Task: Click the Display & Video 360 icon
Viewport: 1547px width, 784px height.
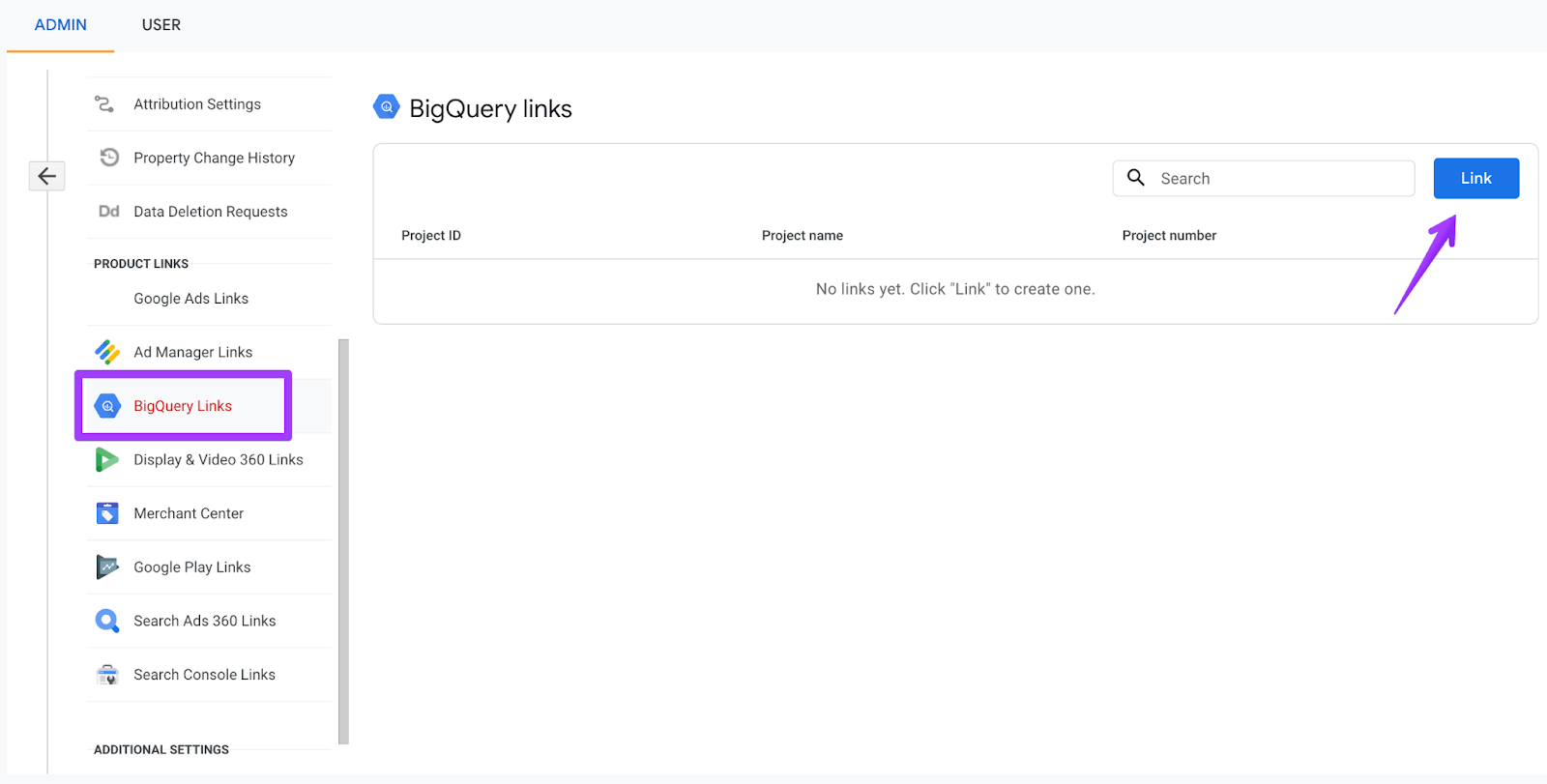Action: click(x=107, y=459)
